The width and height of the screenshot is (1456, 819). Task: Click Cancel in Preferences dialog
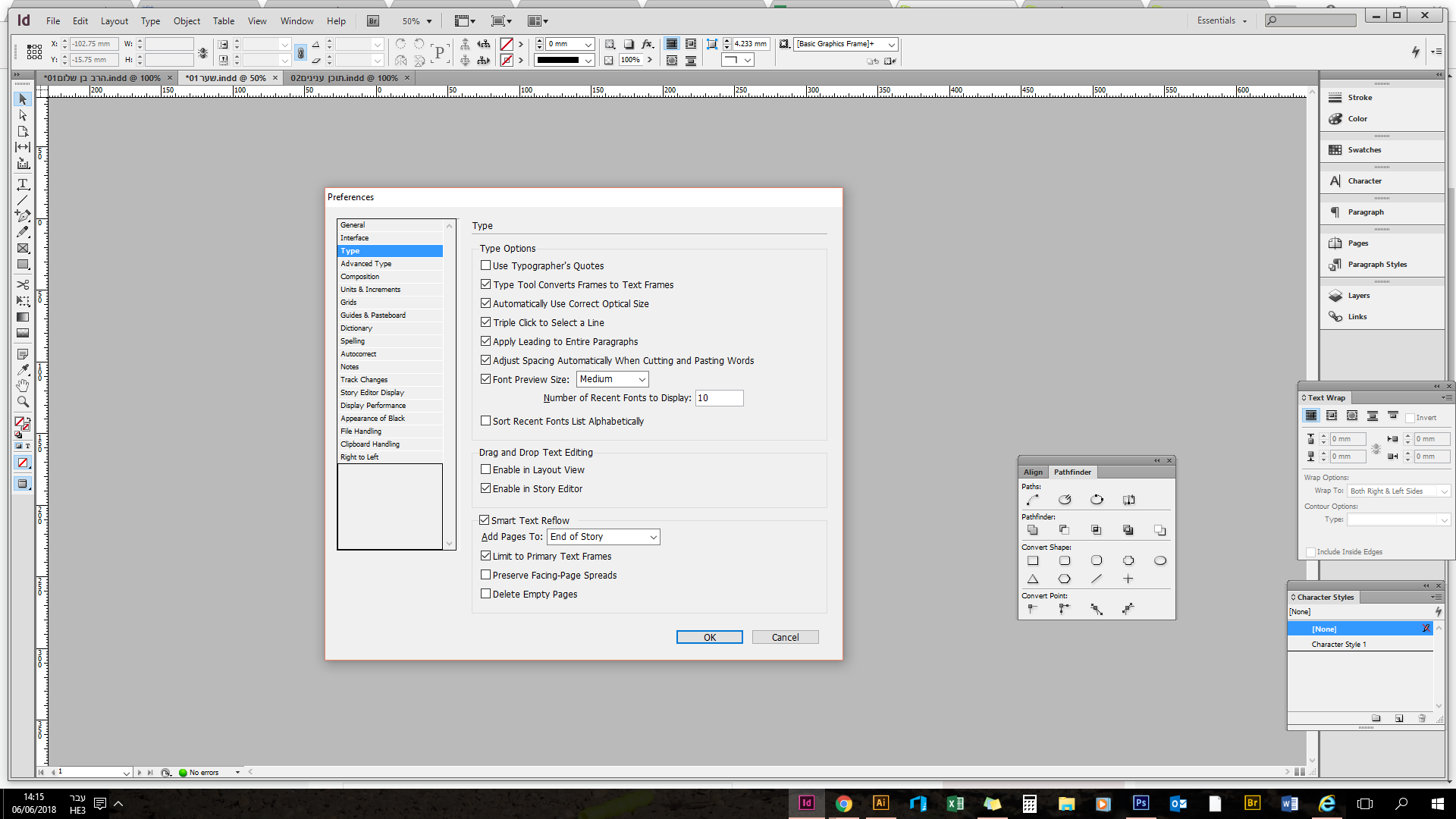[785, 637]
